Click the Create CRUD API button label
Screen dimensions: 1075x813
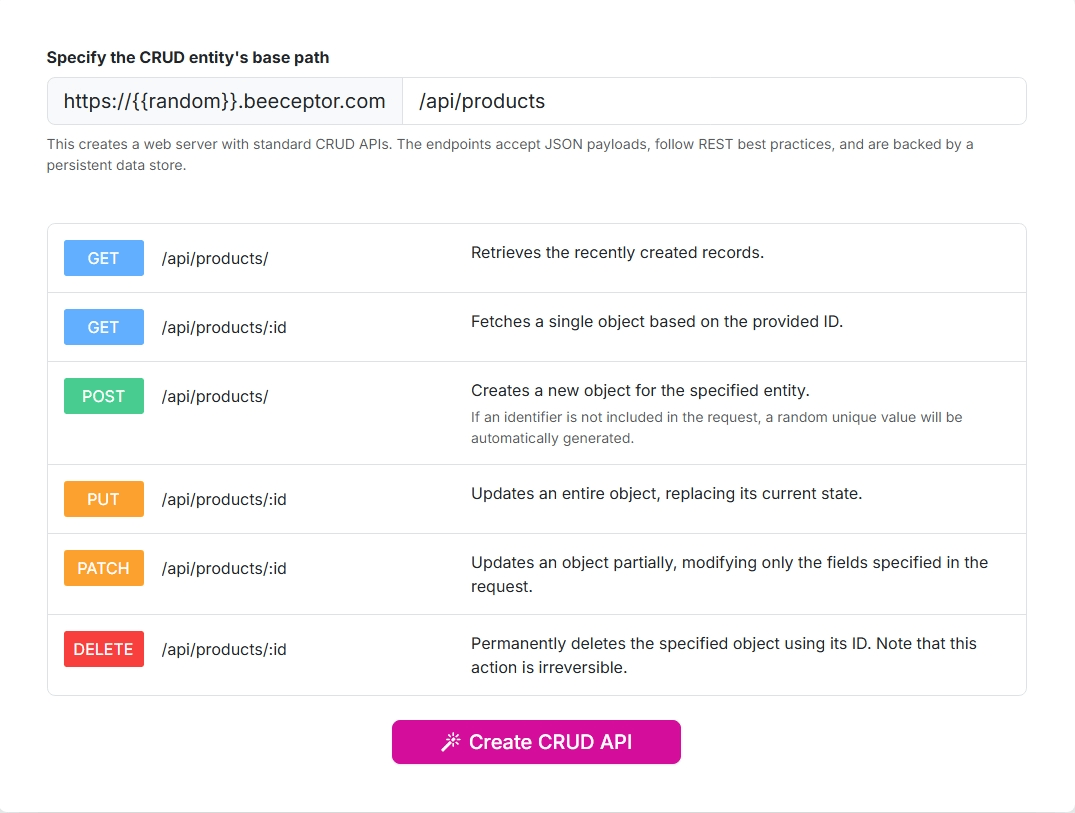[x=550, y=742]
